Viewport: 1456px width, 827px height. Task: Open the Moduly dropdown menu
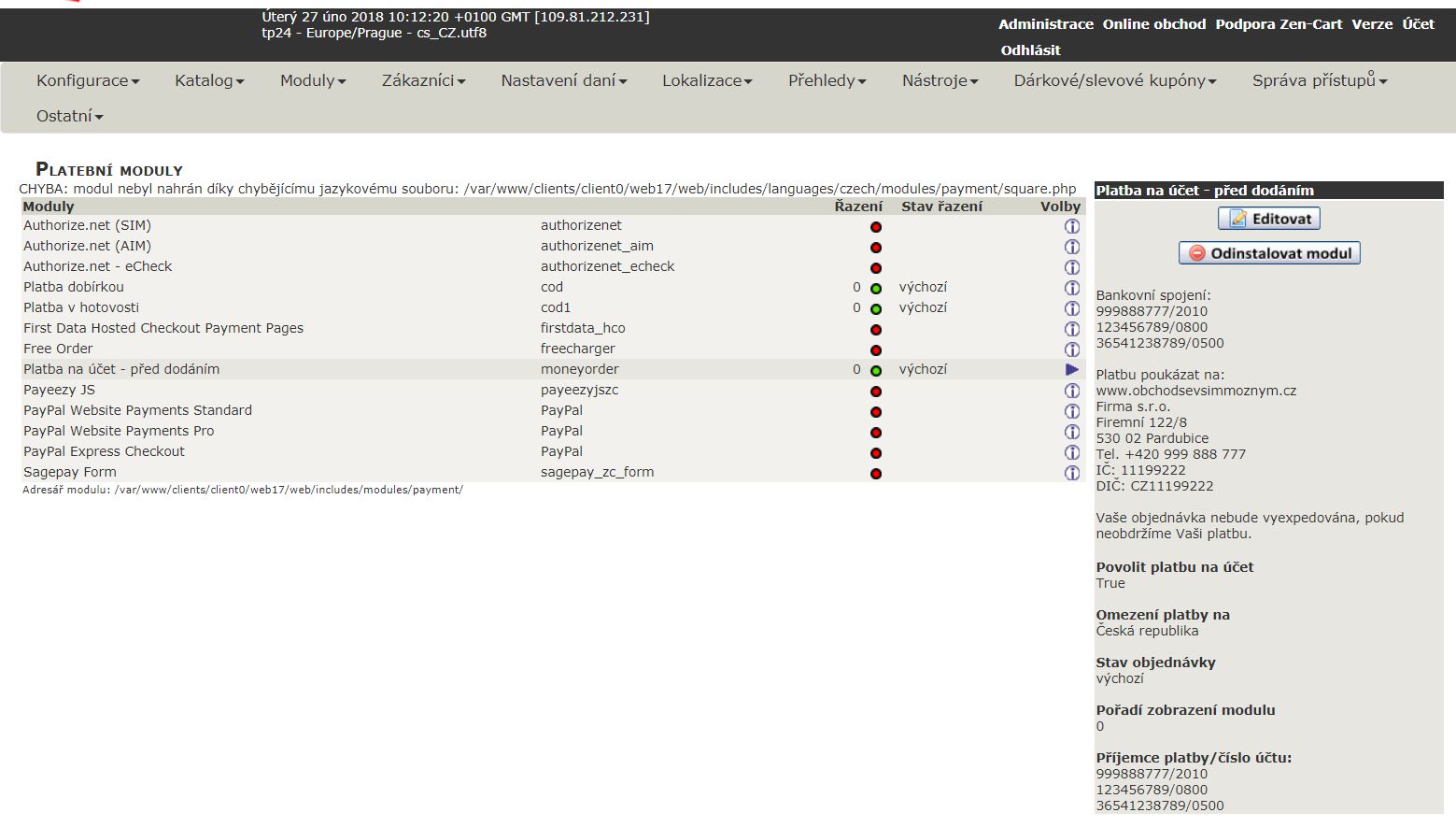(x=313, y=81)
